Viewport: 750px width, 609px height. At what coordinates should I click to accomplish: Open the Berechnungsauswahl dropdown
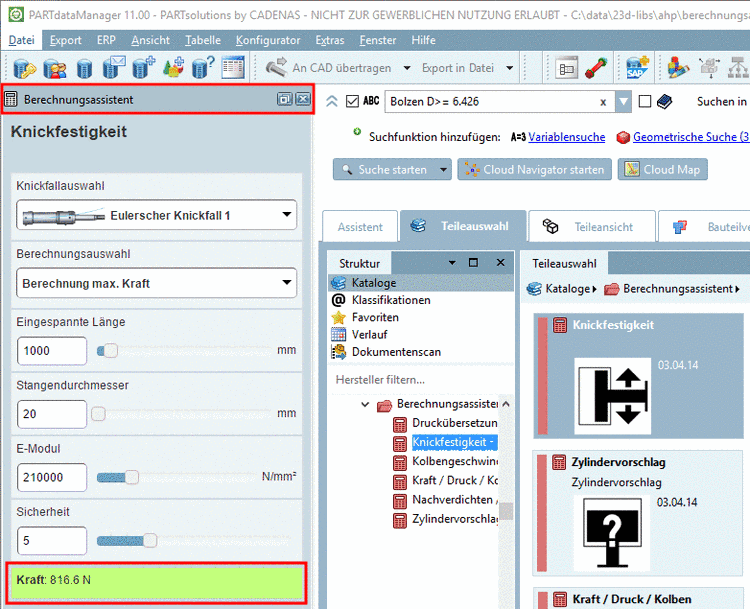(x=156, y=283)
